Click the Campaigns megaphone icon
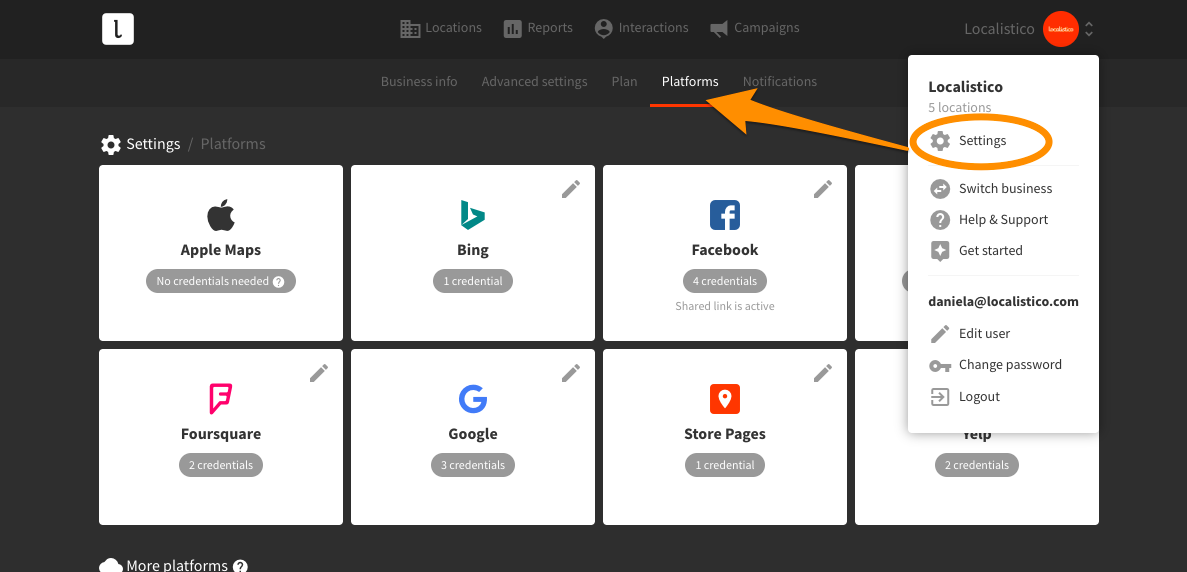This screenshot has height=572, width=1187. coord(719,29)
